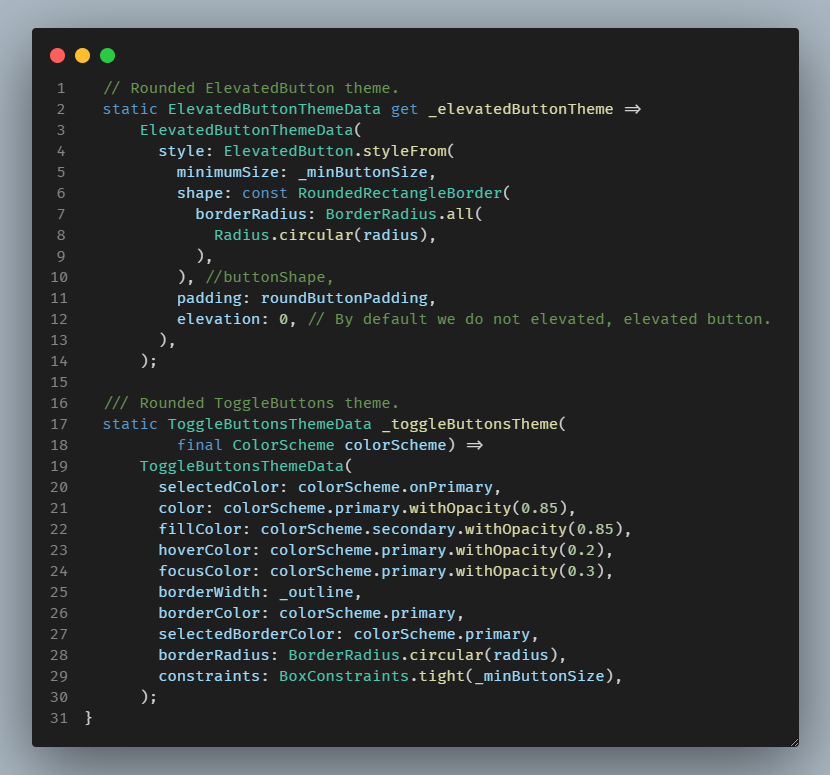Click 'padding: roundButtonPadding,' on line 11
830x775 pixels.
(306, 298)
